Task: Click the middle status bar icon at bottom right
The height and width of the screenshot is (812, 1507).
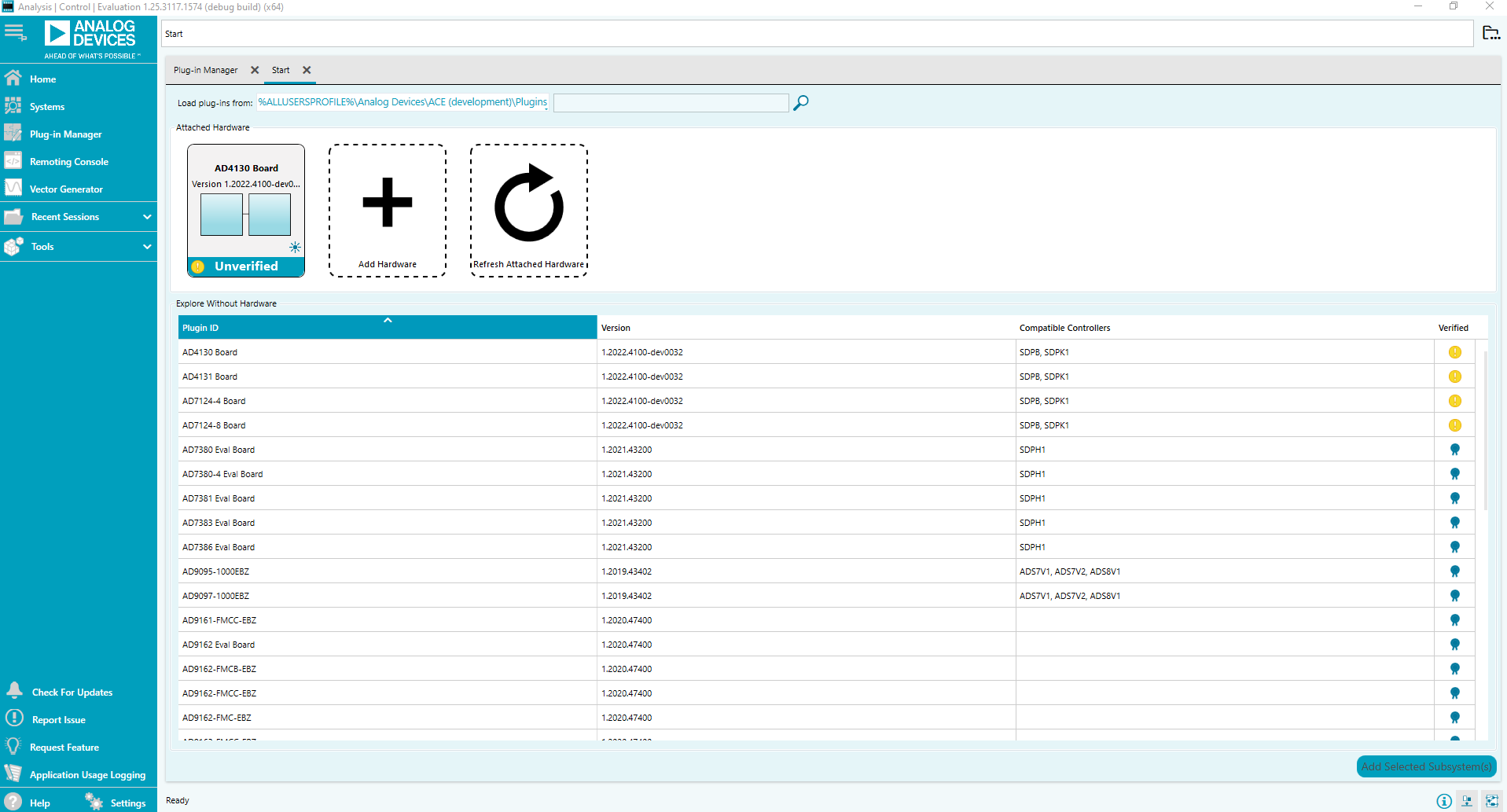Action: (x=1467, y=801)
